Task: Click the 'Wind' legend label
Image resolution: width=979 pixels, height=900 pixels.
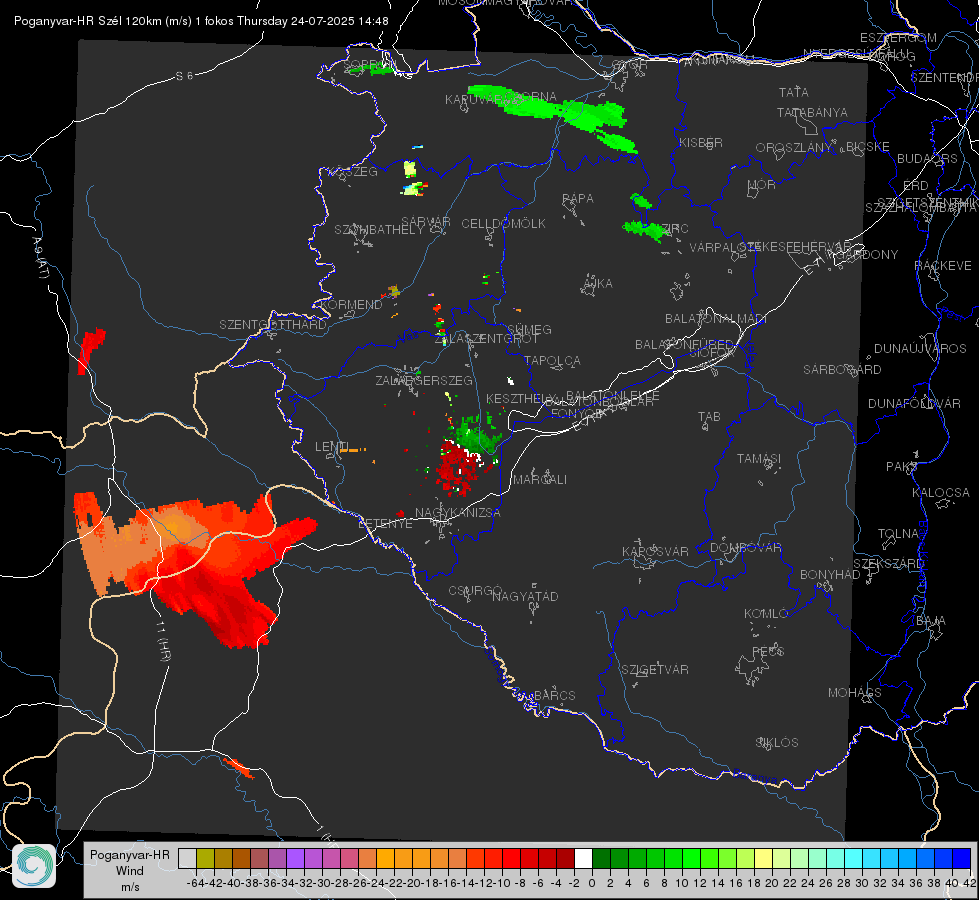Action: pos(130,871)
